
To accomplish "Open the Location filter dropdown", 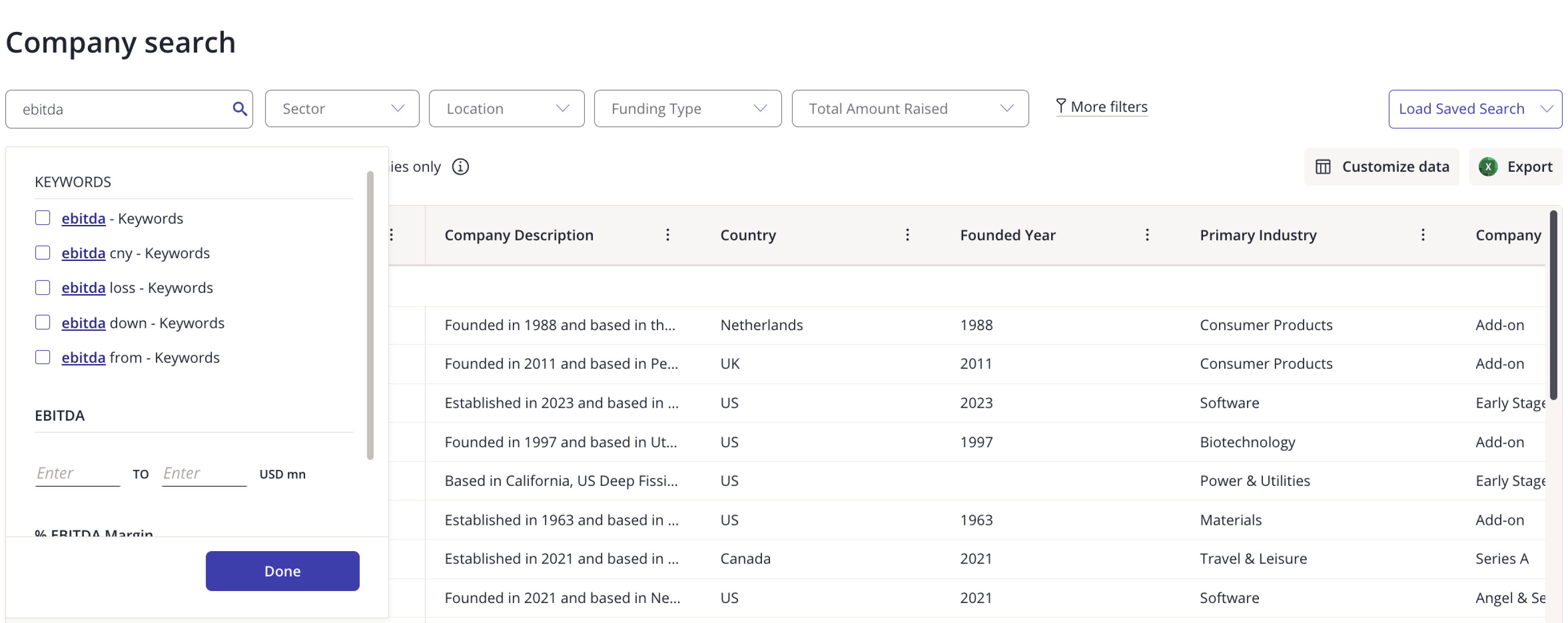I will [506, 109].
